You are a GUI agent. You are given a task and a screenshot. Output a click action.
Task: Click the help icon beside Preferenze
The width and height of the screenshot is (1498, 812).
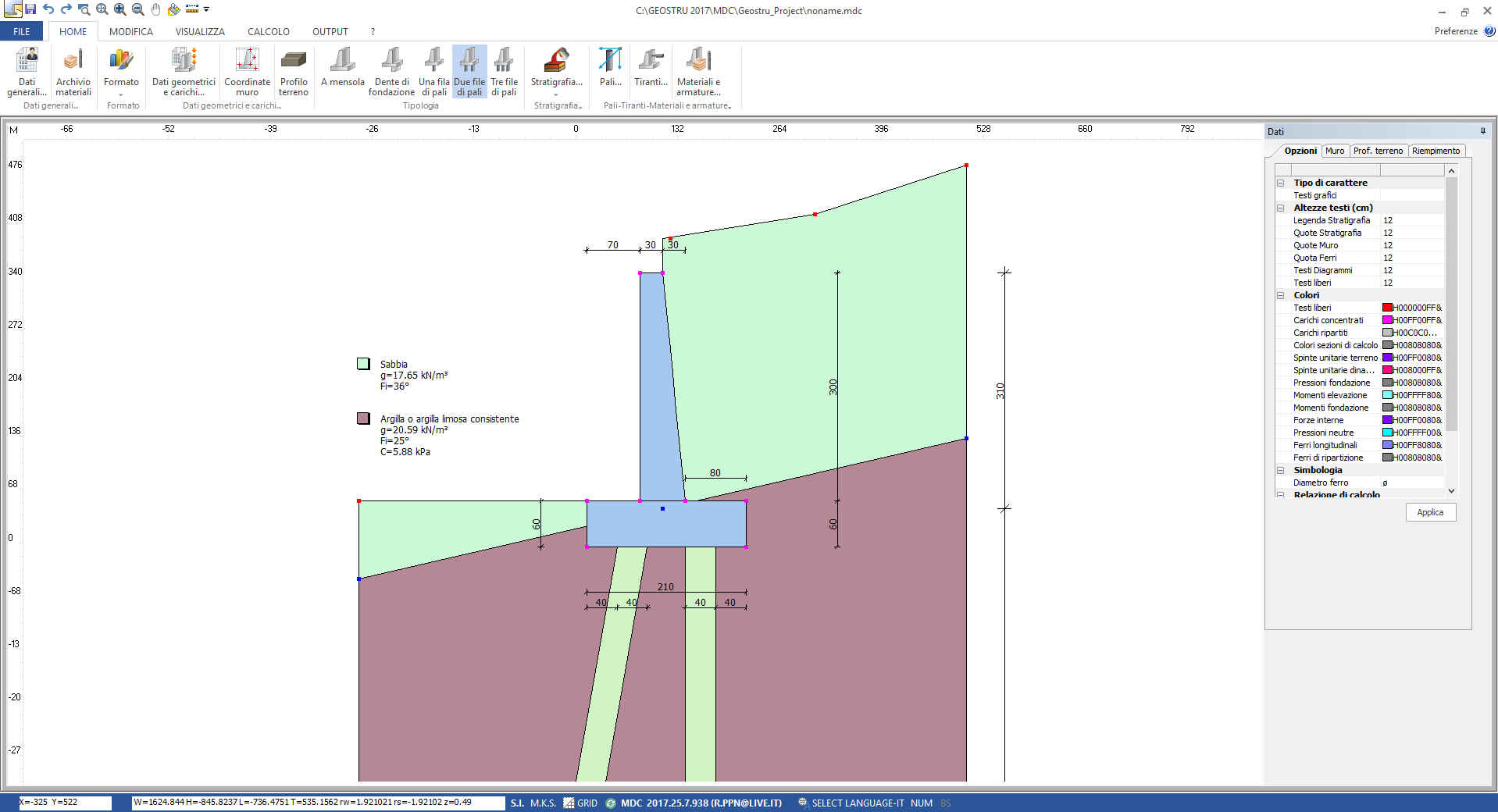1489,31
